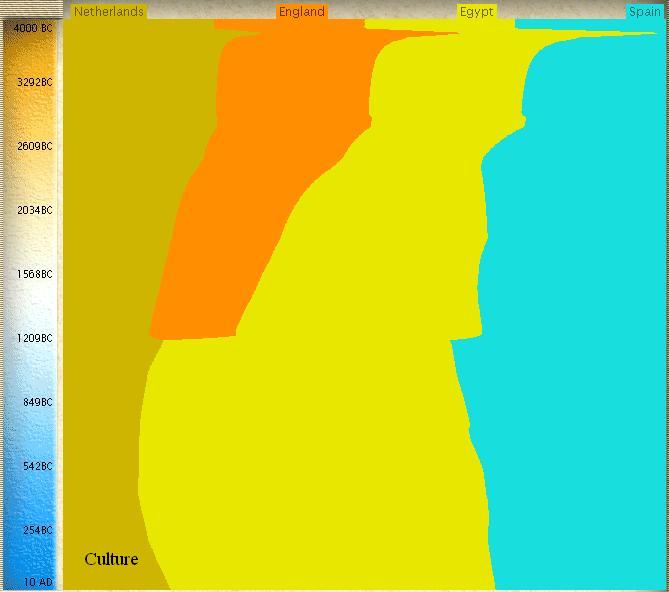The height and width of the screenshot is (592, 669).
Task: Click the Egypt legend label
Action: pyautogui.click(x=477, y=12)
